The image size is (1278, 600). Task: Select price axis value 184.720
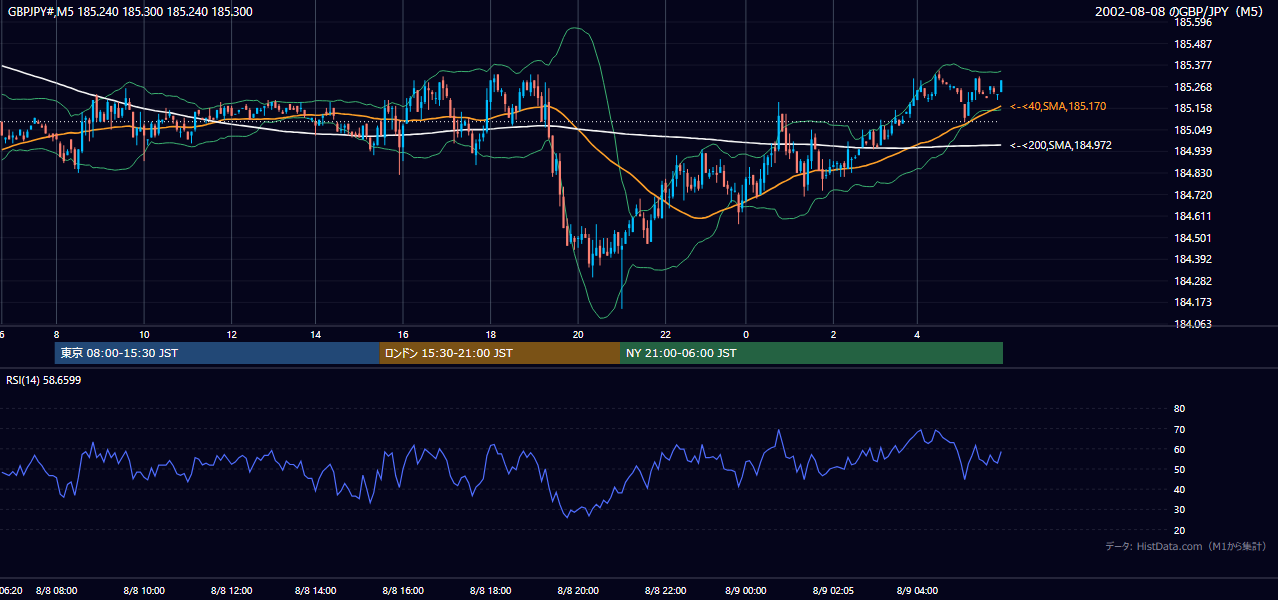pyautogui.click(x=1192, y=195)
